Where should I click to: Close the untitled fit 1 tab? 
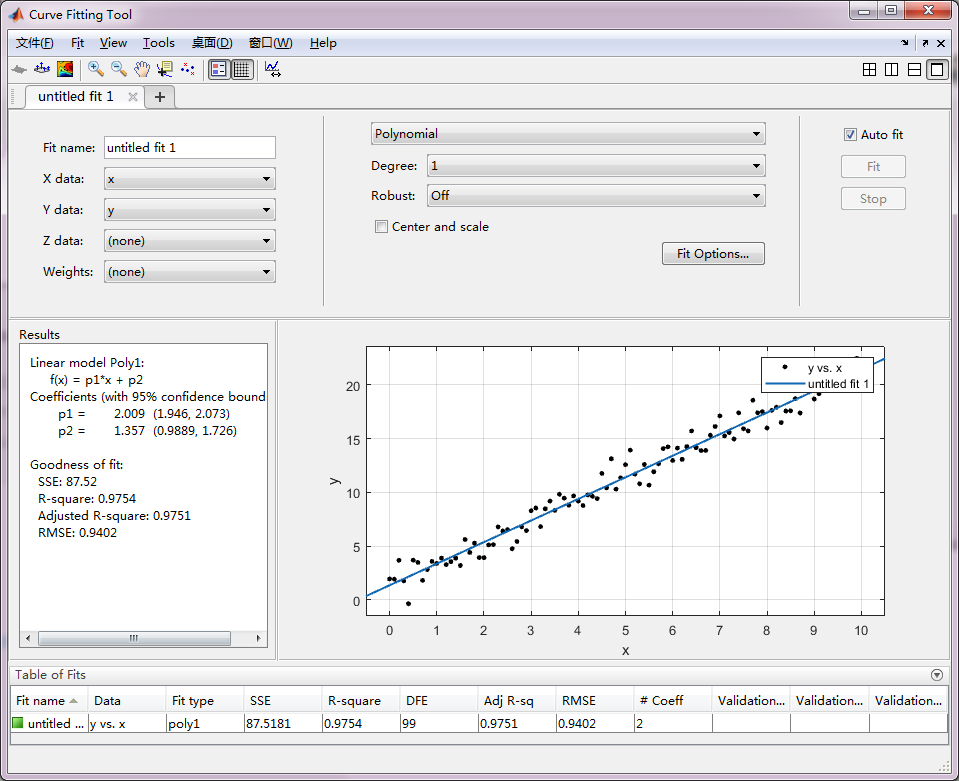tap(133, 97)
